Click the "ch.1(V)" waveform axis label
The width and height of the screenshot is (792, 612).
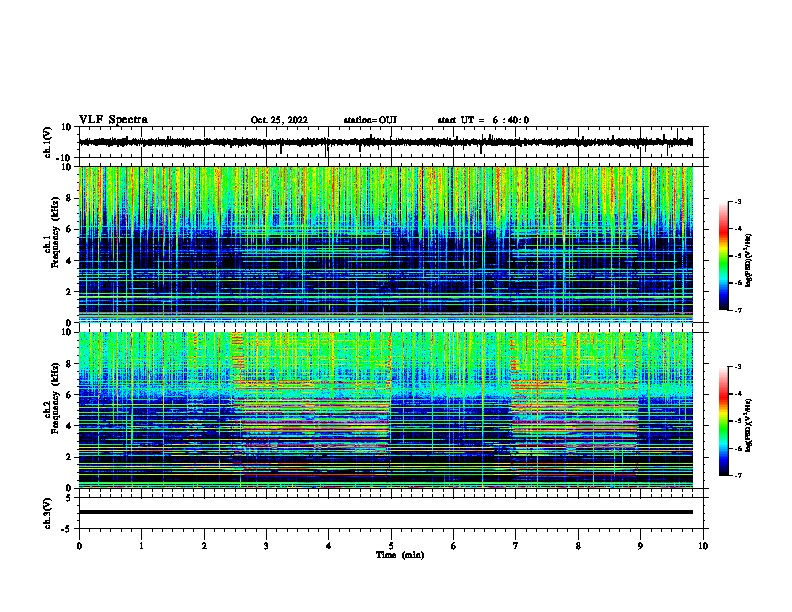click(x=48, y=142)
